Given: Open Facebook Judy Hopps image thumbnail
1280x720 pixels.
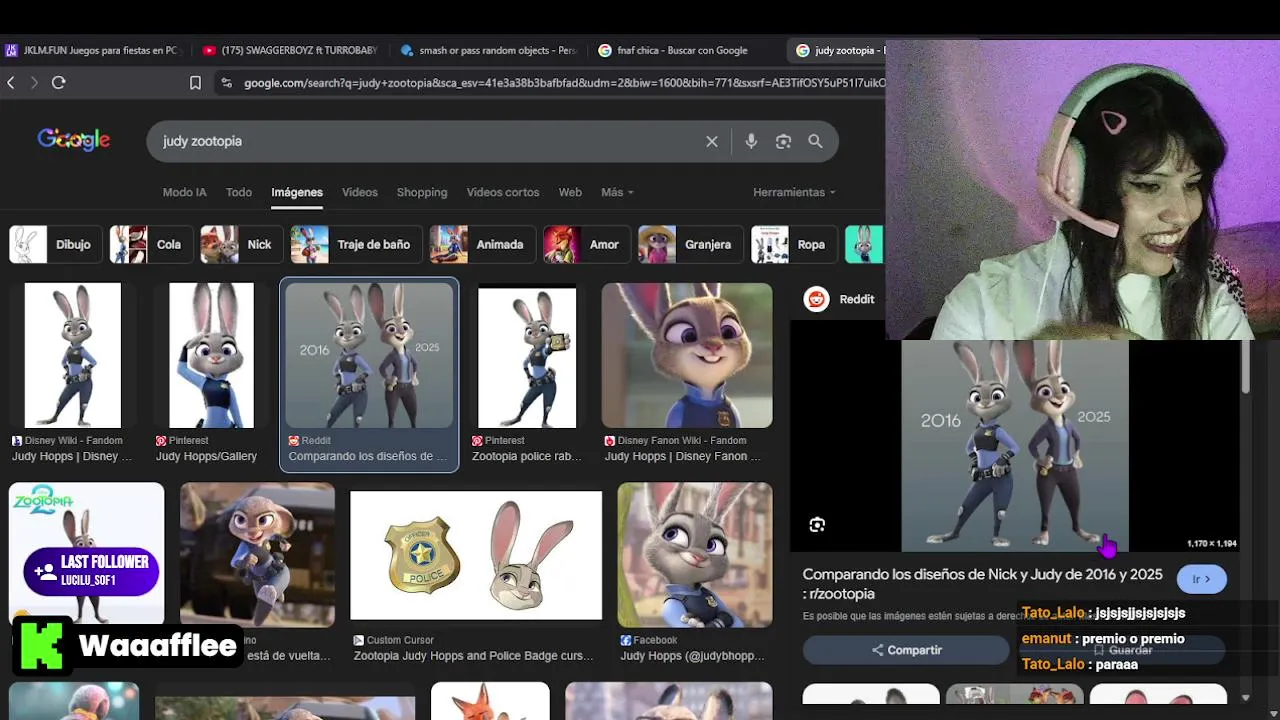Looking at the screenshot, I should click(695, 555).
